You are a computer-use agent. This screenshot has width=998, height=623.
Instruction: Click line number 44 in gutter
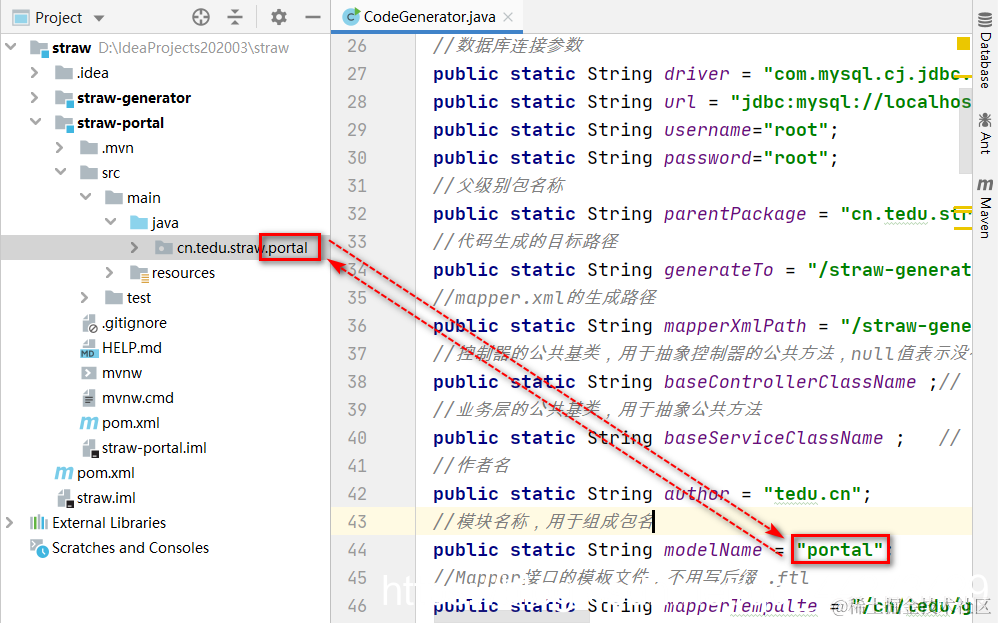click(357, 550)
